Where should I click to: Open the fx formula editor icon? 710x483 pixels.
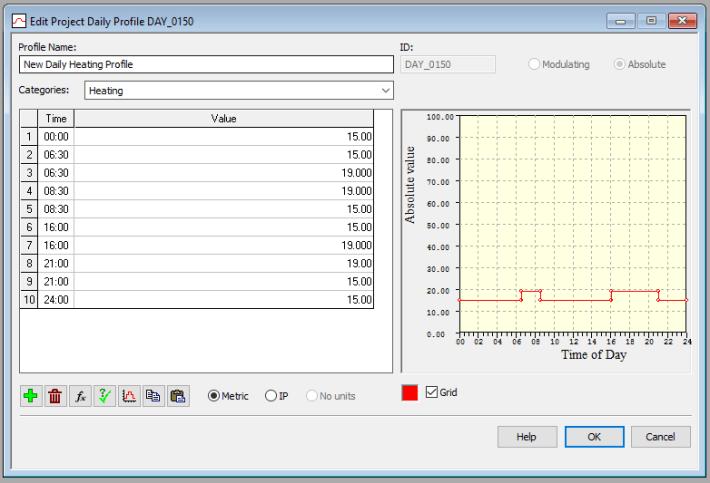(80, 396)
